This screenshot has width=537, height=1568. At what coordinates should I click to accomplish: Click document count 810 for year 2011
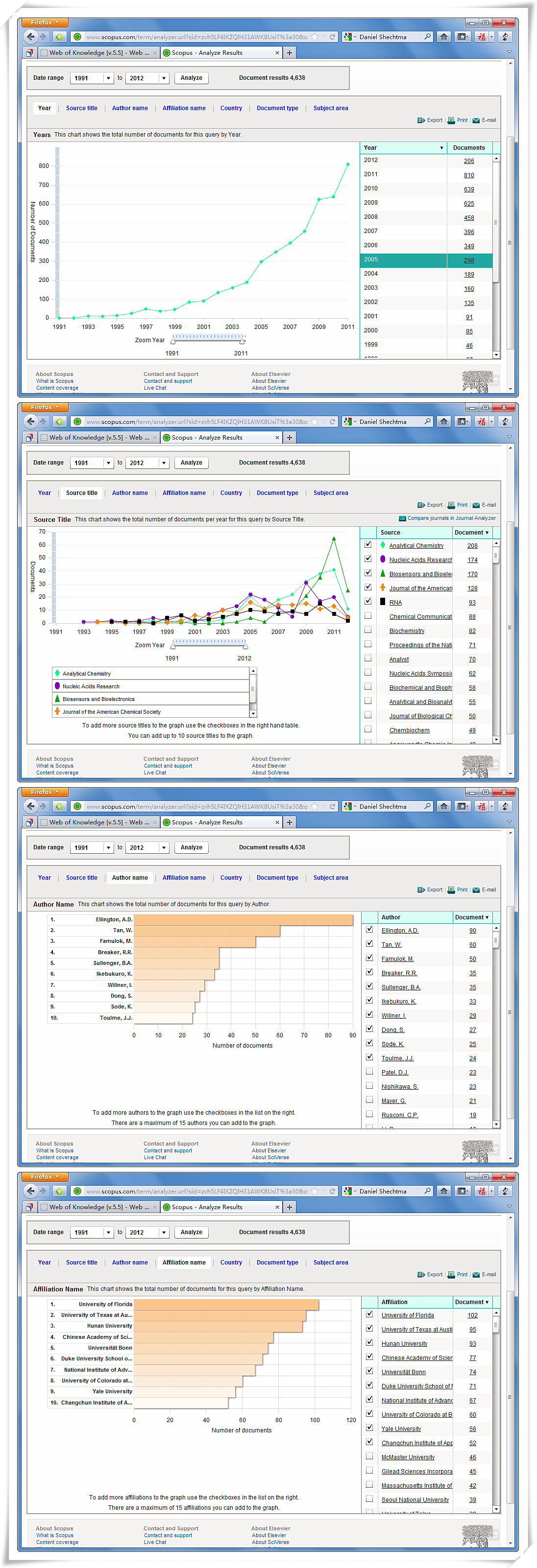pos(469,175)
